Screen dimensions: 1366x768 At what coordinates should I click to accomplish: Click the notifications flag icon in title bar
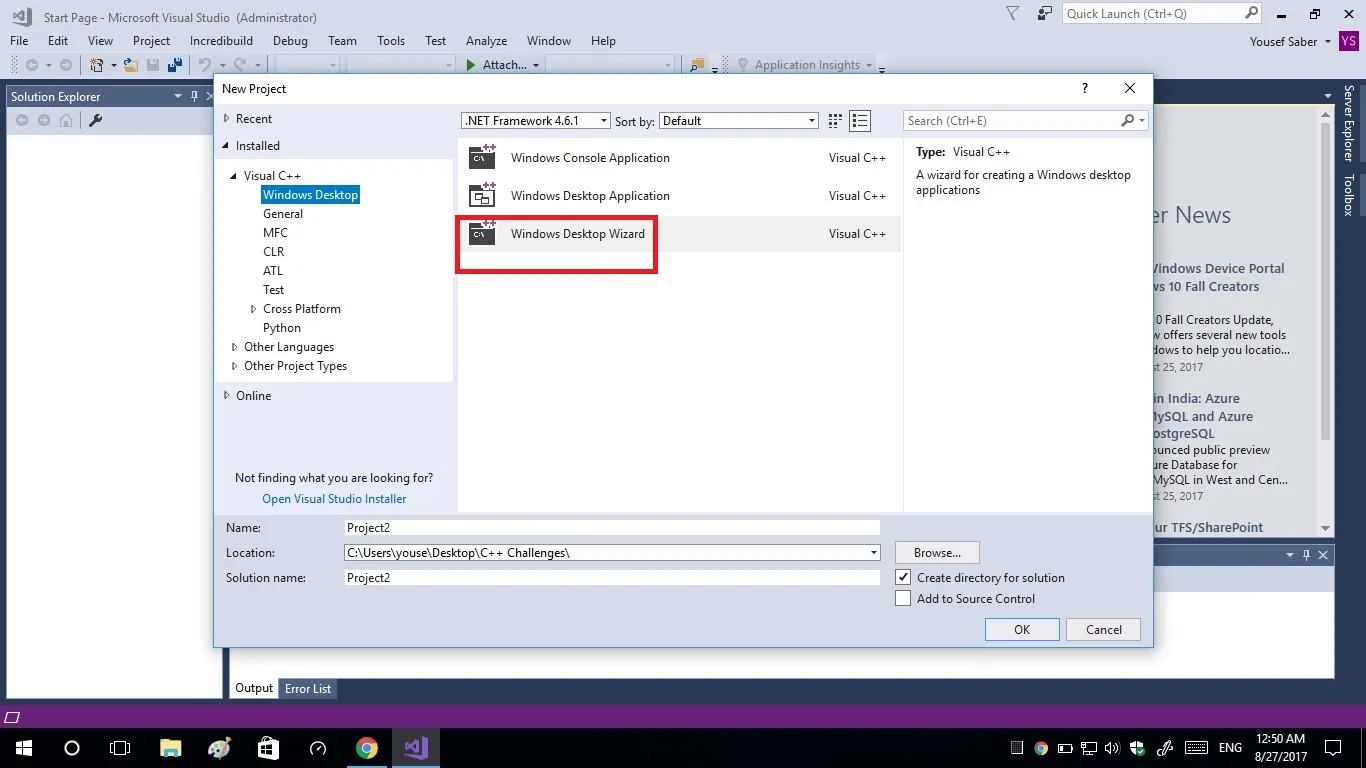[x=1013, y=14]
